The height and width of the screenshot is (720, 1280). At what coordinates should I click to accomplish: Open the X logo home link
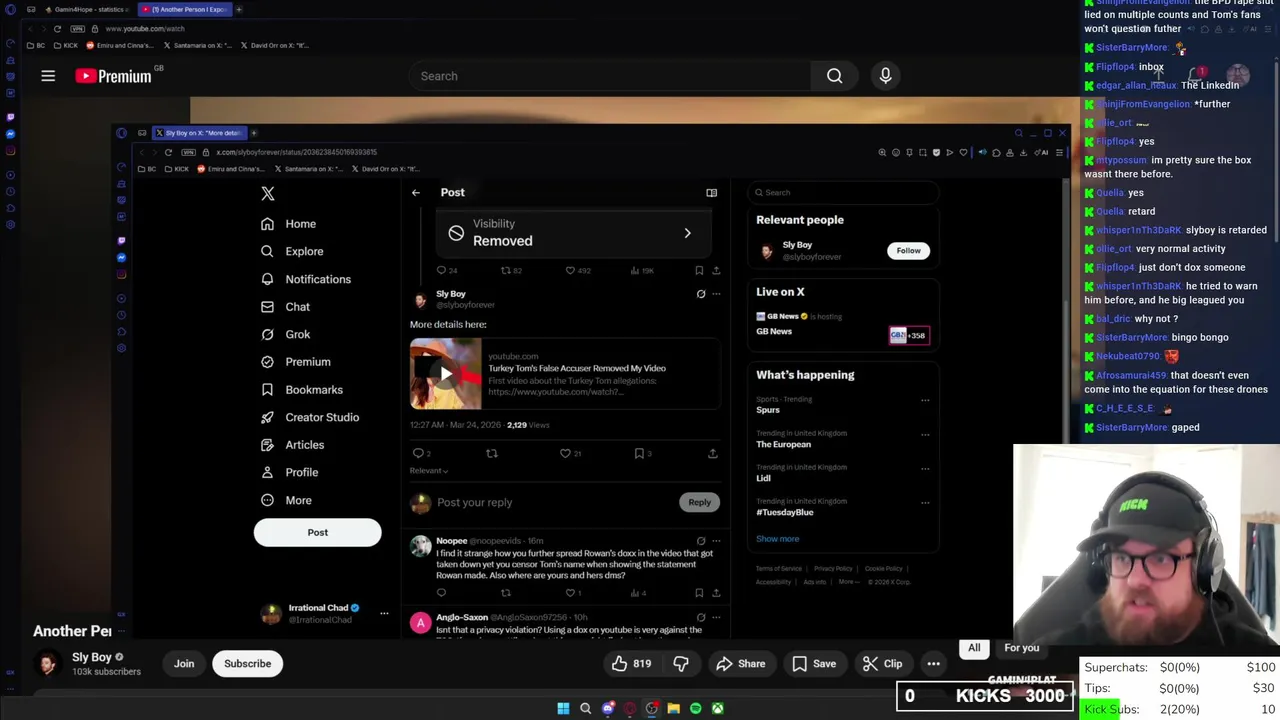(x=268, y=194)
